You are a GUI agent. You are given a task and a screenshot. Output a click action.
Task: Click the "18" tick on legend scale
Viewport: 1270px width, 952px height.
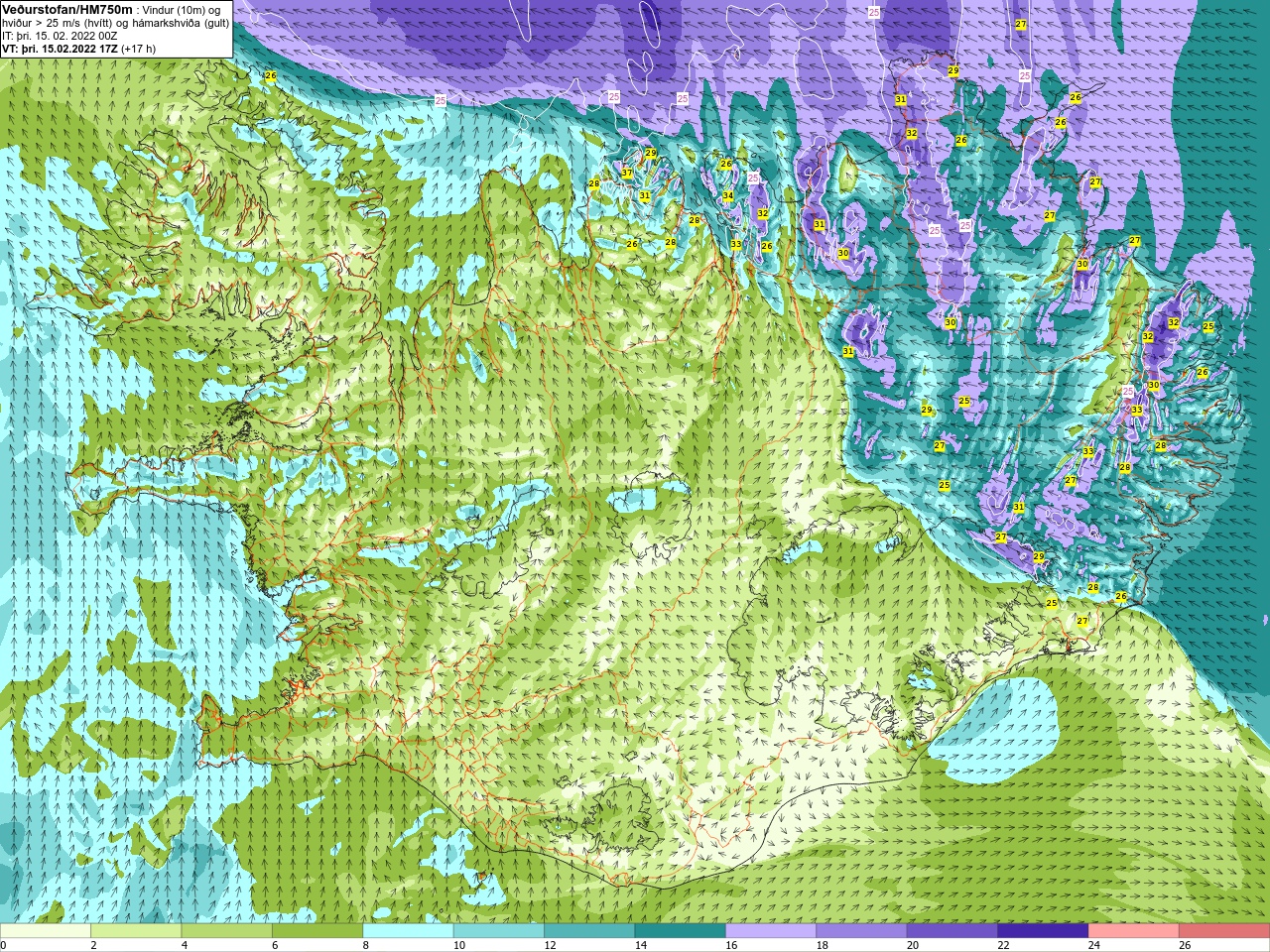pyautogui.click(x=823, y=945)
